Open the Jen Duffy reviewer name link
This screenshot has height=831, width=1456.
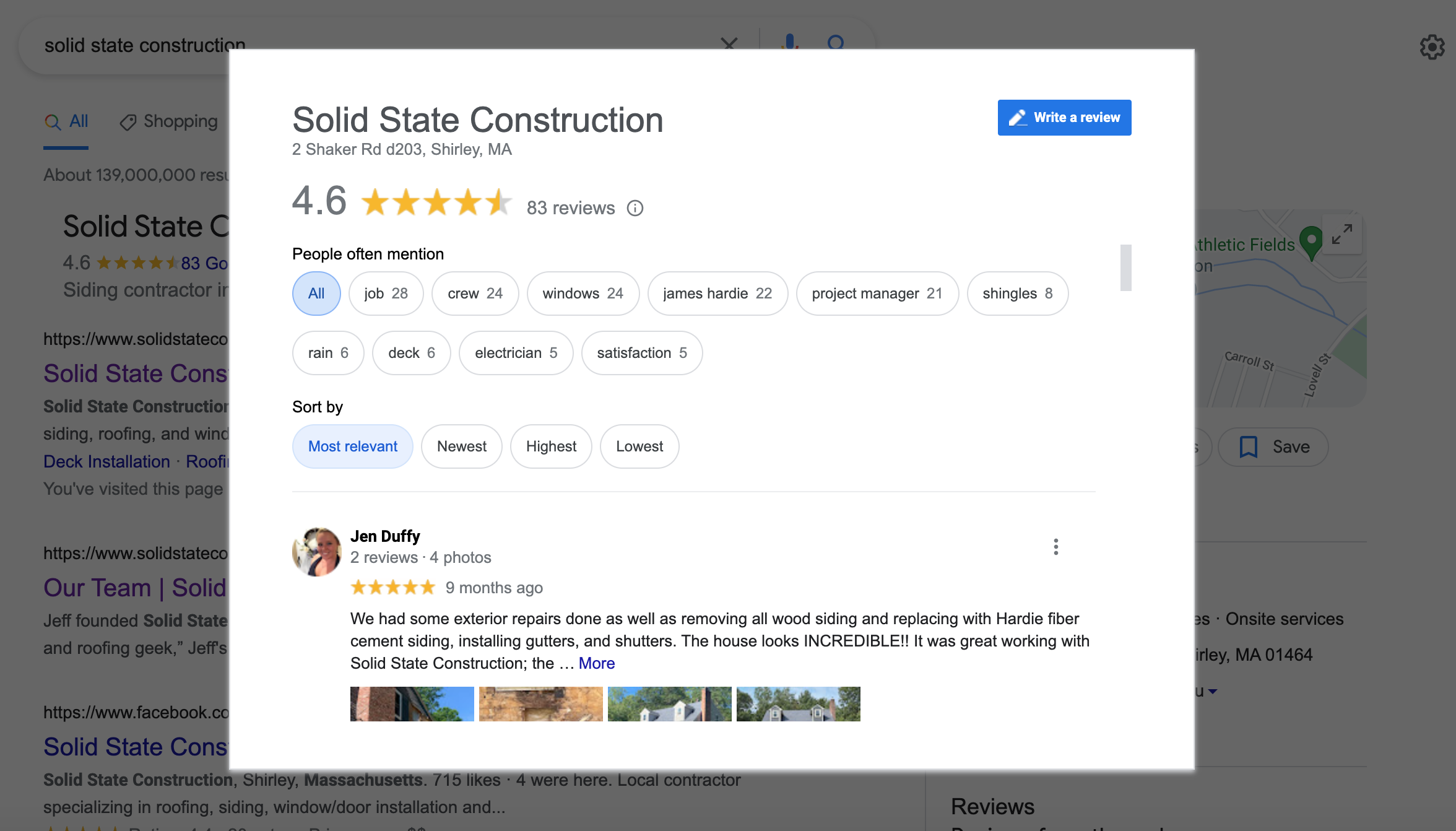[x=385, y=536]
